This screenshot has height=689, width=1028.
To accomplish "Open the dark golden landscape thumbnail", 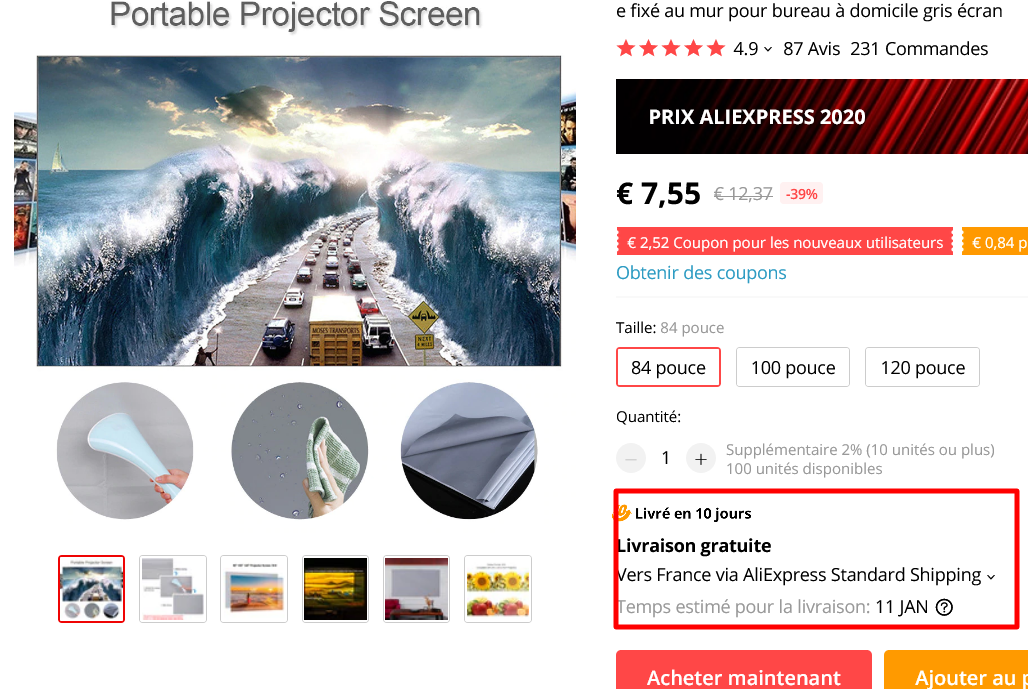I will click(x=335, y=589).
